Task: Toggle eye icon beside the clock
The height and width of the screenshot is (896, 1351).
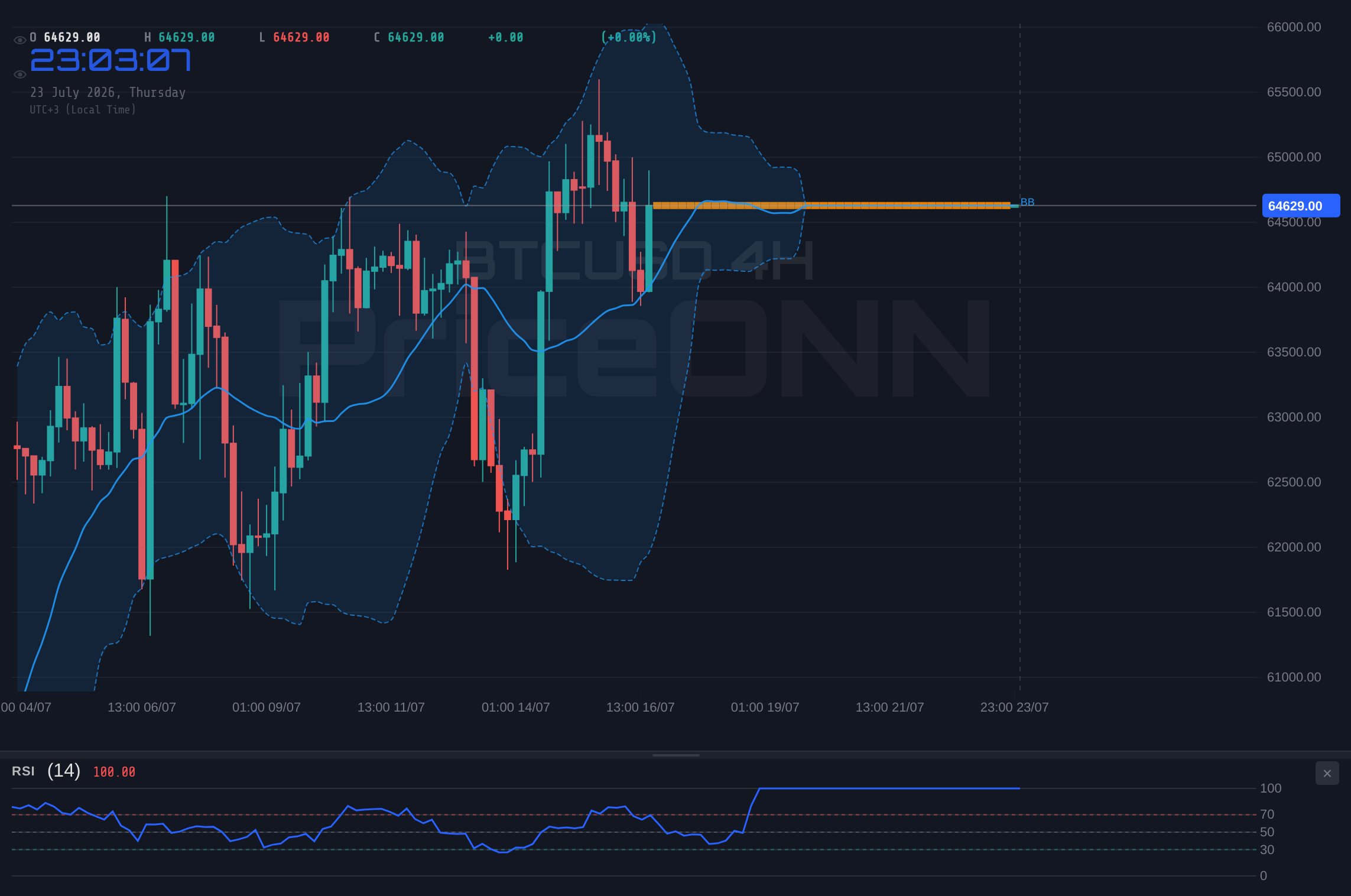Action: (x=20, y=74)
